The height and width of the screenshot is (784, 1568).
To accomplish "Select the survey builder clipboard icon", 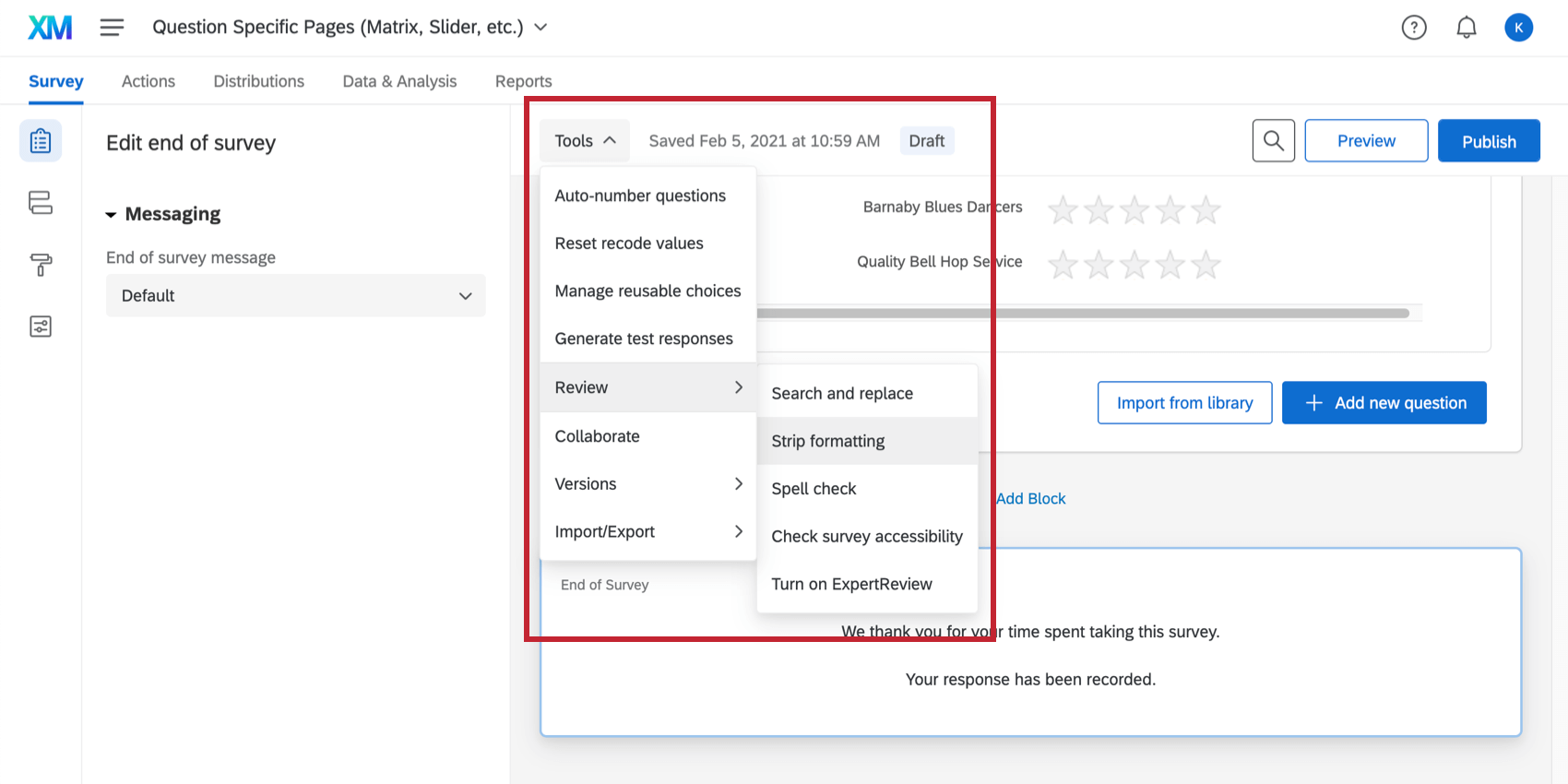I will point(41,141).
